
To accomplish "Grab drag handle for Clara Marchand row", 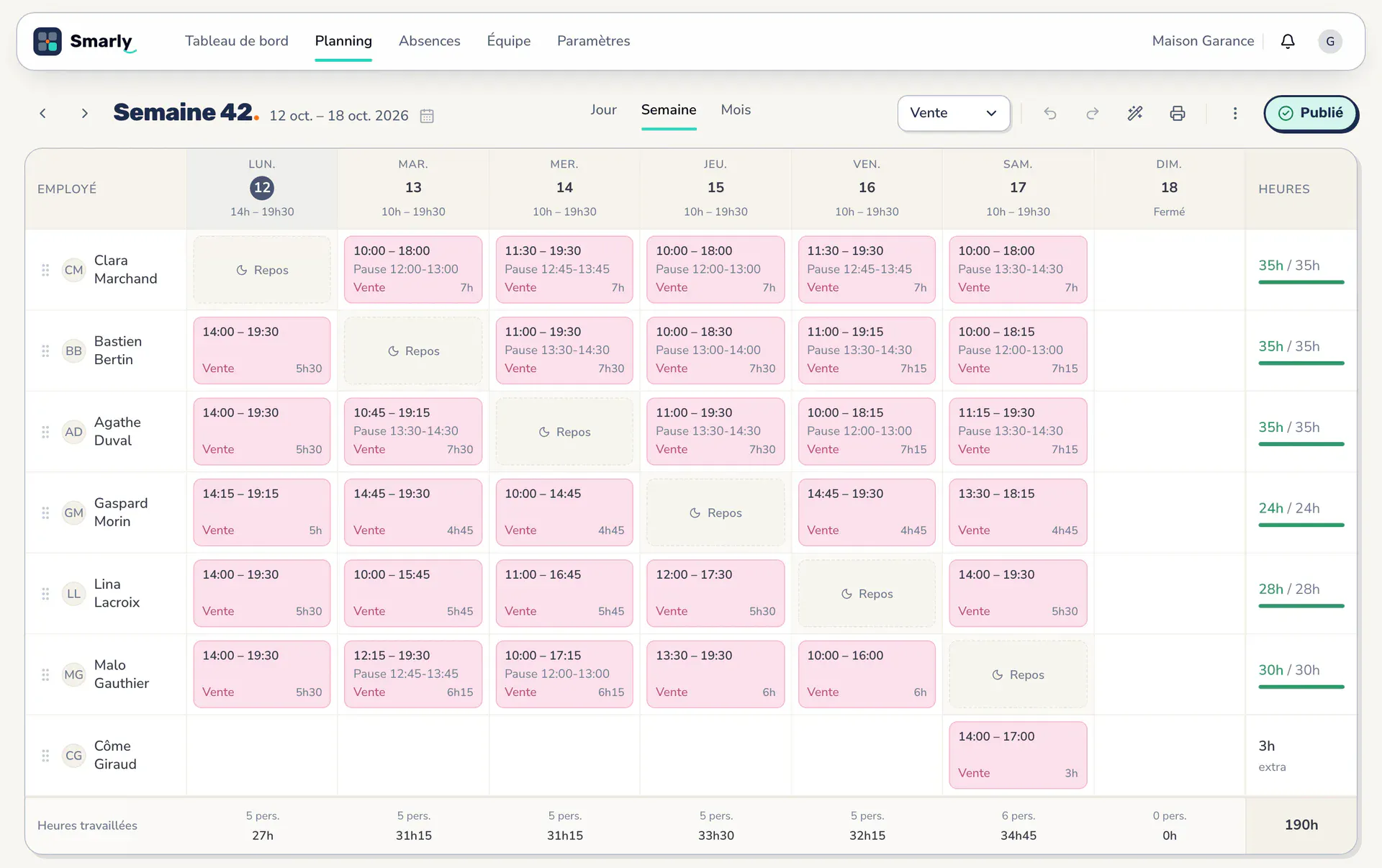I will tap(45, 270).
